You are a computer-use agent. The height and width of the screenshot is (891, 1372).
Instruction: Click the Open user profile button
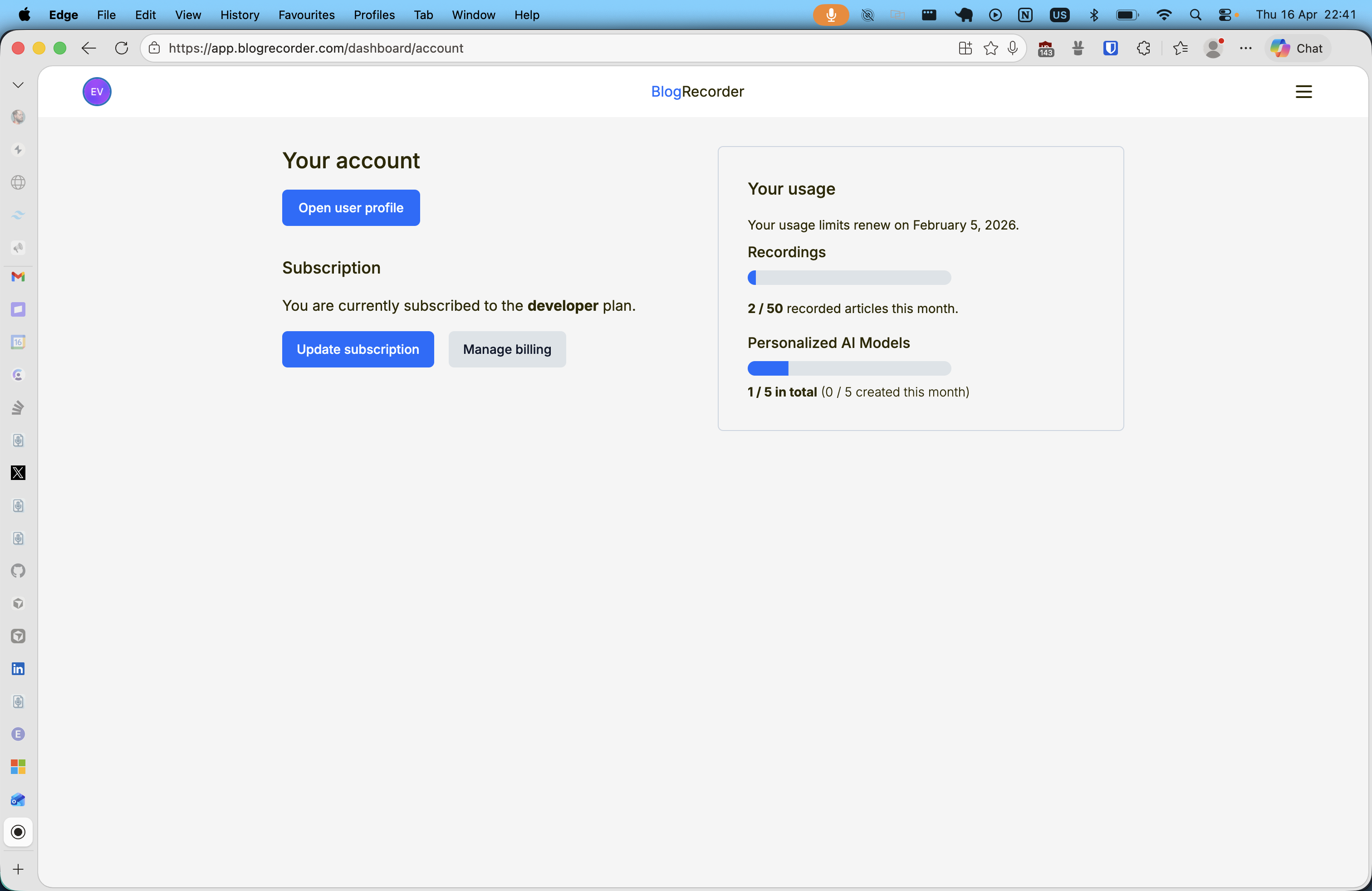point(351,207)
